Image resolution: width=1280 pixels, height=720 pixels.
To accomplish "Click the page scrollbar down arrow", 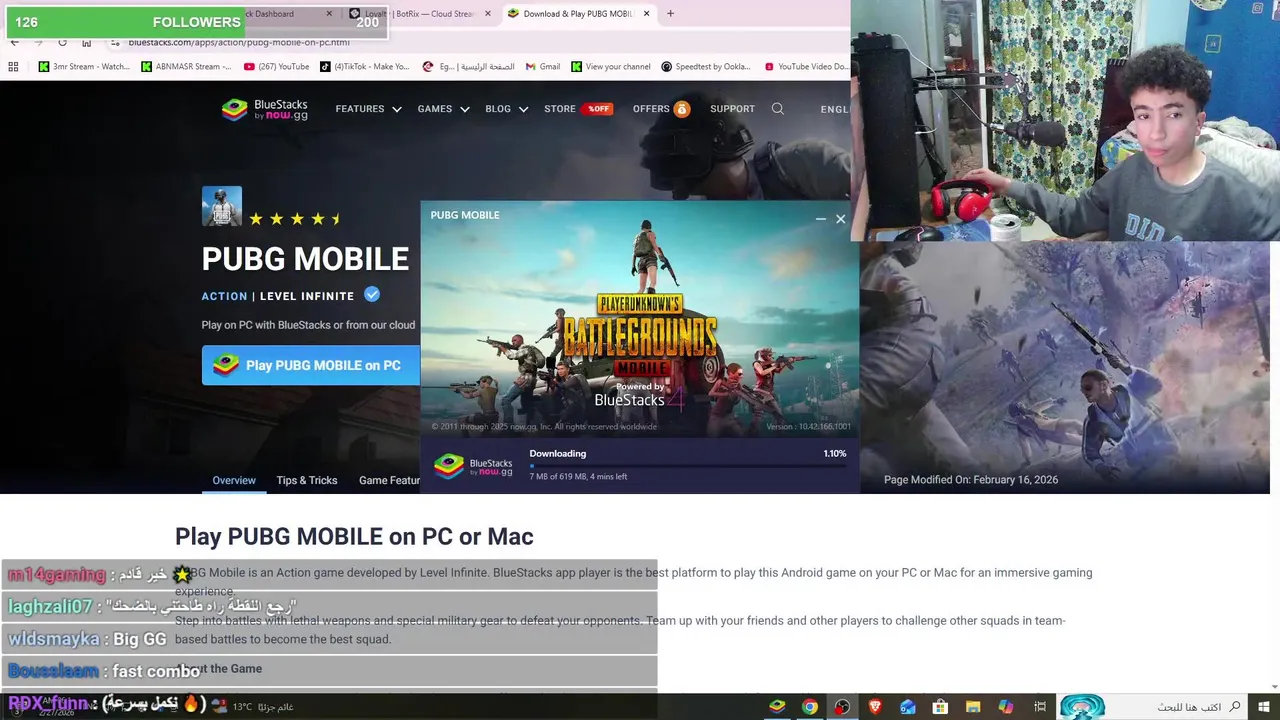I will [x=1273, y=687].
